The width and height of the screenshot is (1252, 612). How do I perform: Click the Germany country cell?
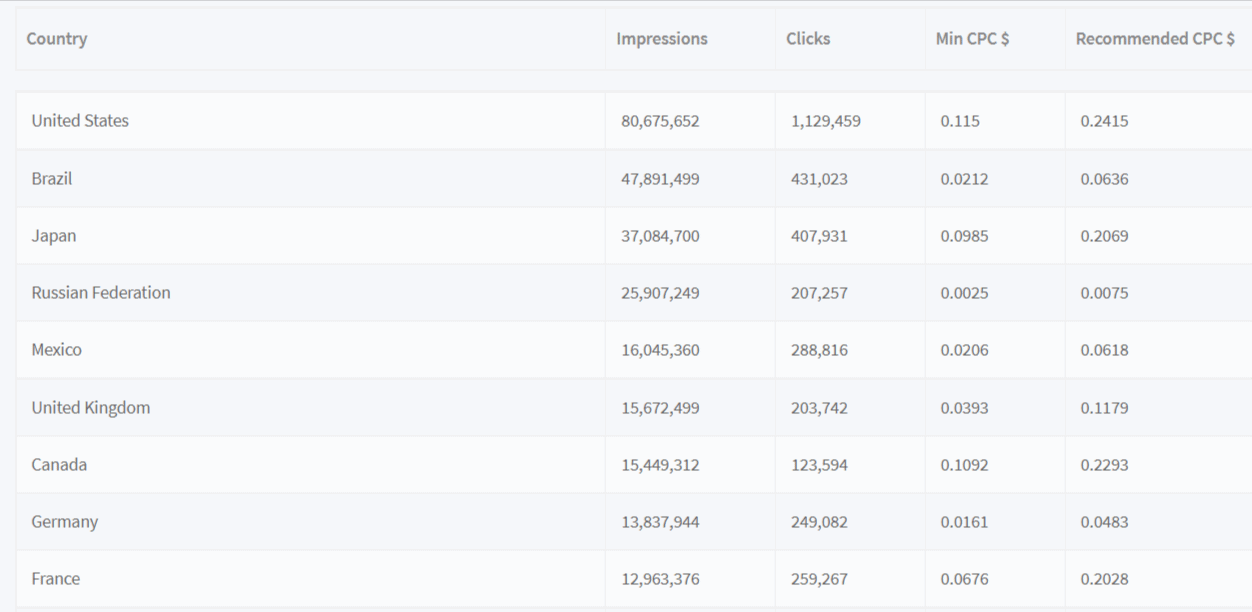click(65, 521)
